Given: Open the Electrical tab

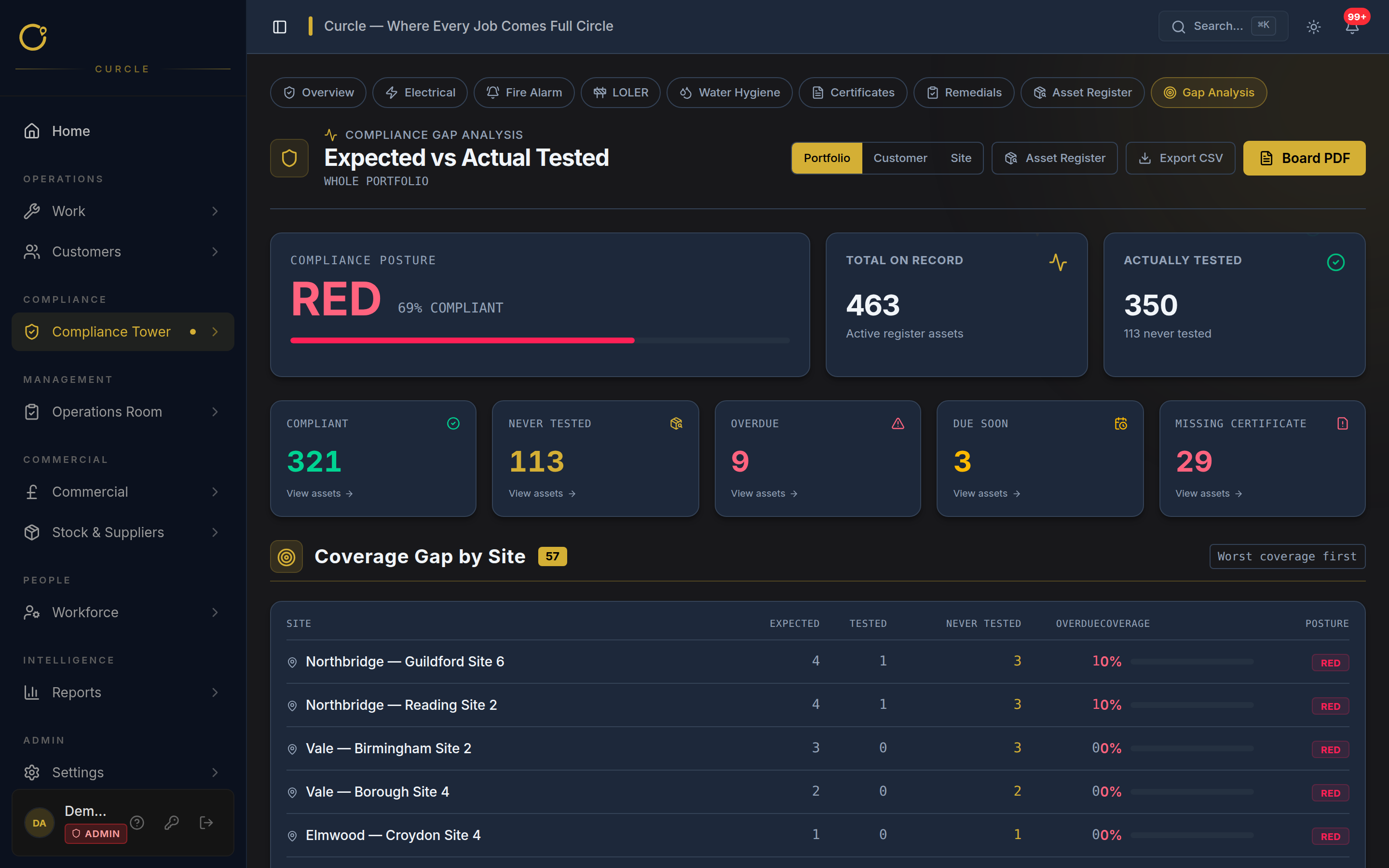Looking at the screenshot, I should coord(420,93).
